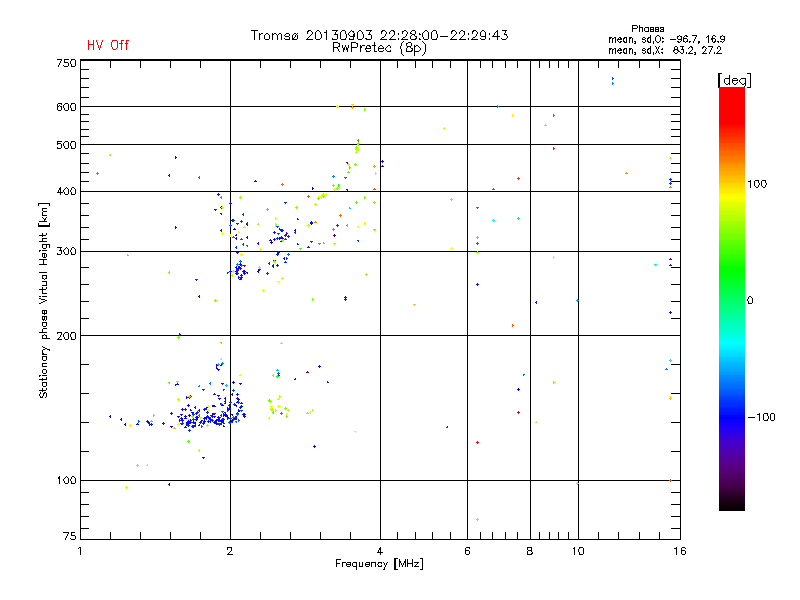
Task: Click the 'Phases' header text
Action: click(x=647, y=29)
